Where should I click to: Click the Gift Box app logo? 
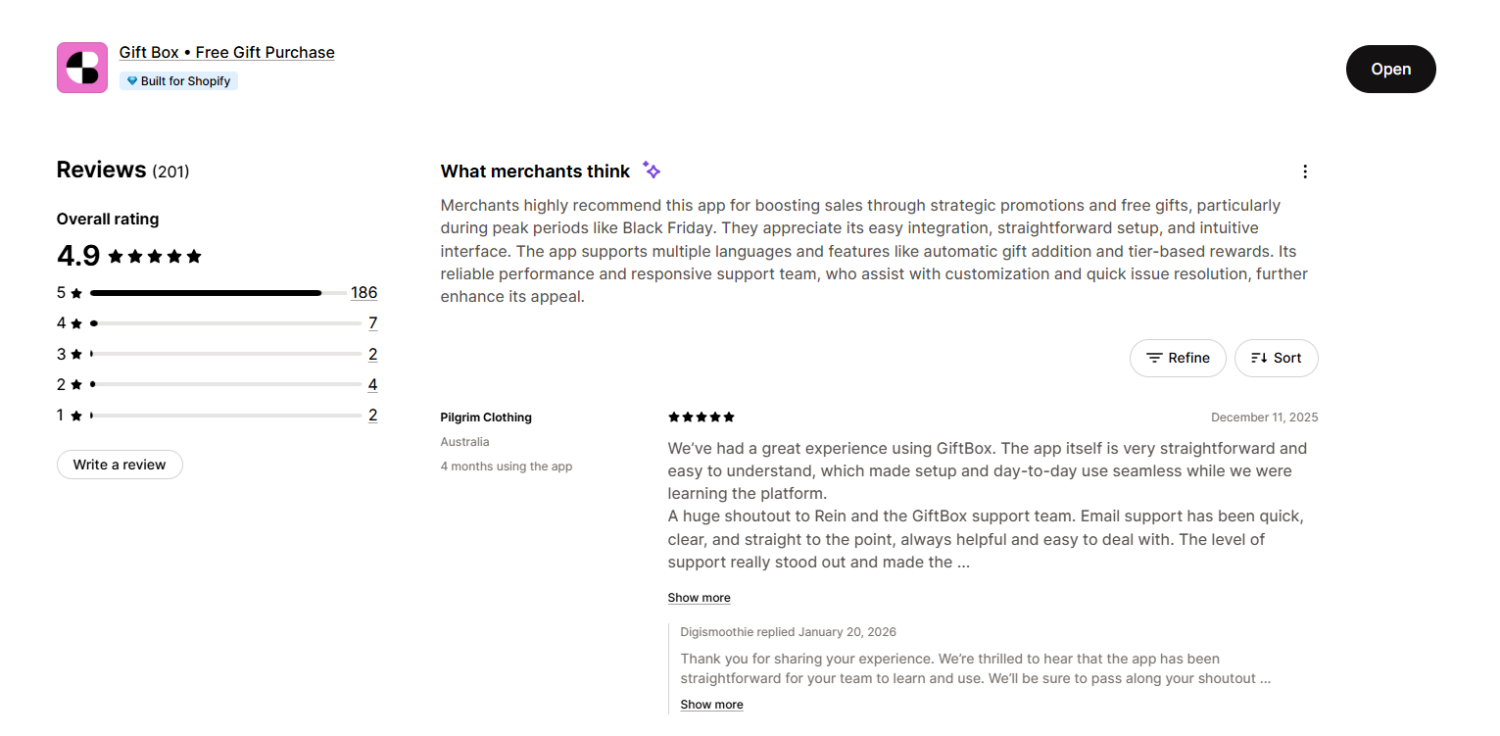pos(81,67)
